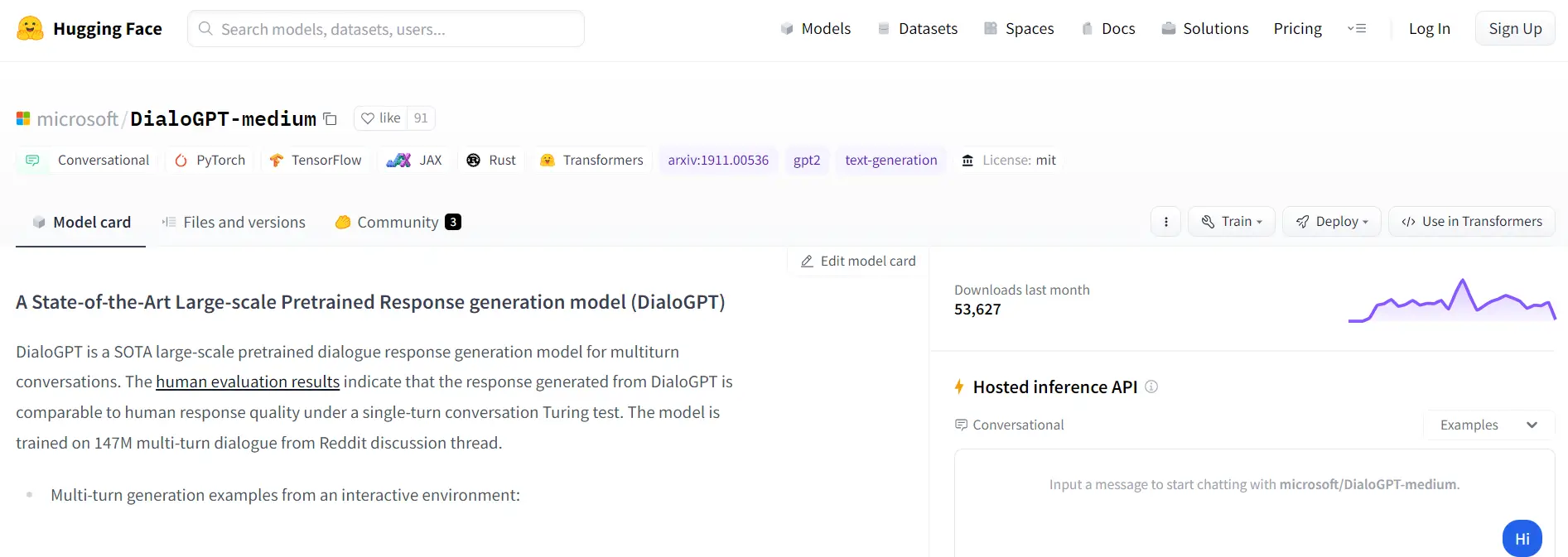Click the gpt2 tag
Image resolution: width=1568 pixels, height=557 pixels.
click(807, 161)
